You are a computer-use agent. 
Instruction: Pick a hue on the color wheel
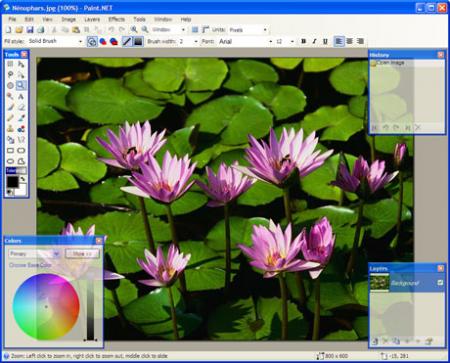(x=46, y=307)
